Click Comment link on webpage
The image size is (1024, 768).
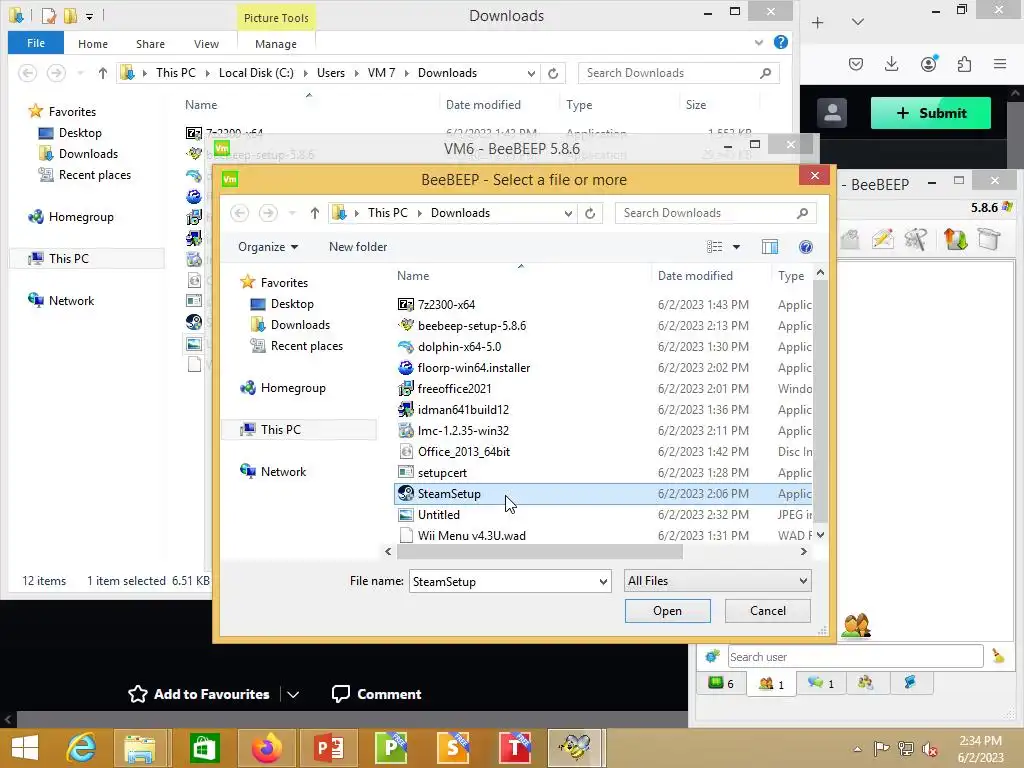[x=377, y=694]
